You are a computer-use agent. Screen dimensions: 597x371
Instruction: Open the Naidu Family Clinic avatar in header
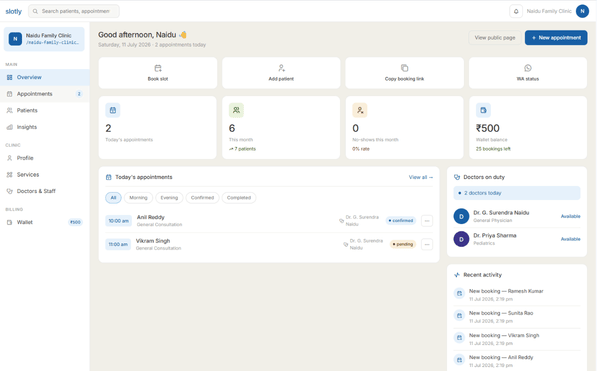(582, 11)
